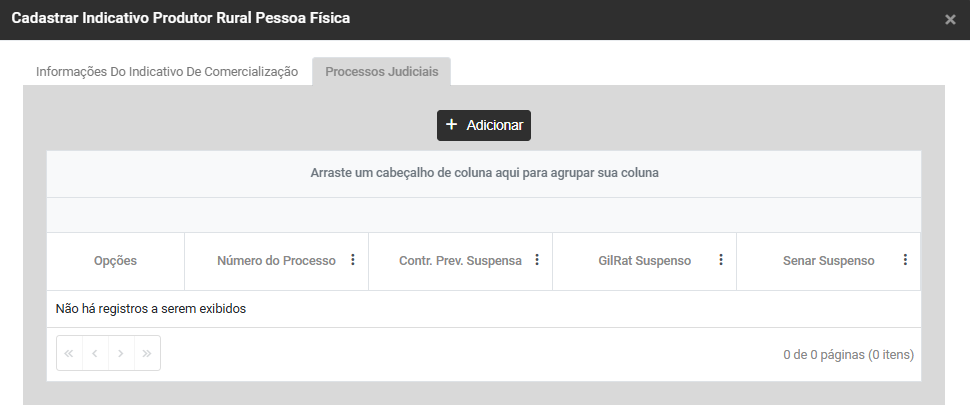
Task: Close the Cadastrar Indicativo dialog
Action: pyautogui.click(x=950, y=20)
